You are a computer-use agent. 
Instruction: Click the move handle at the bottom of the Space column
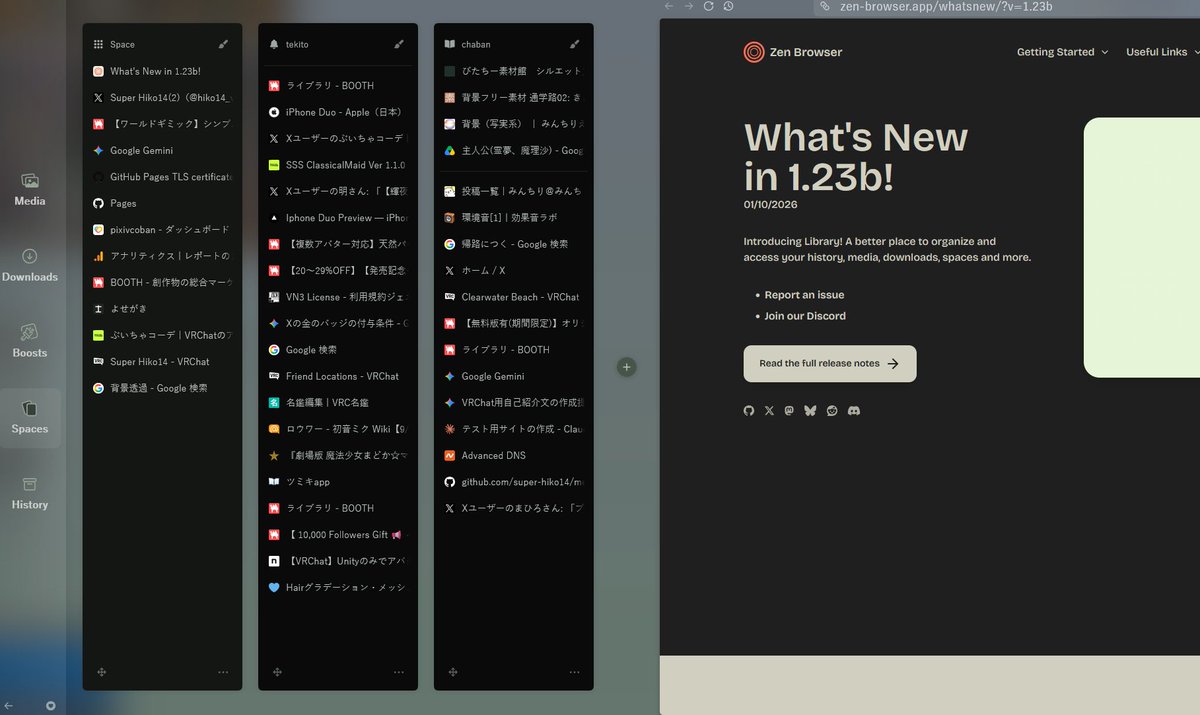(101, 672)
